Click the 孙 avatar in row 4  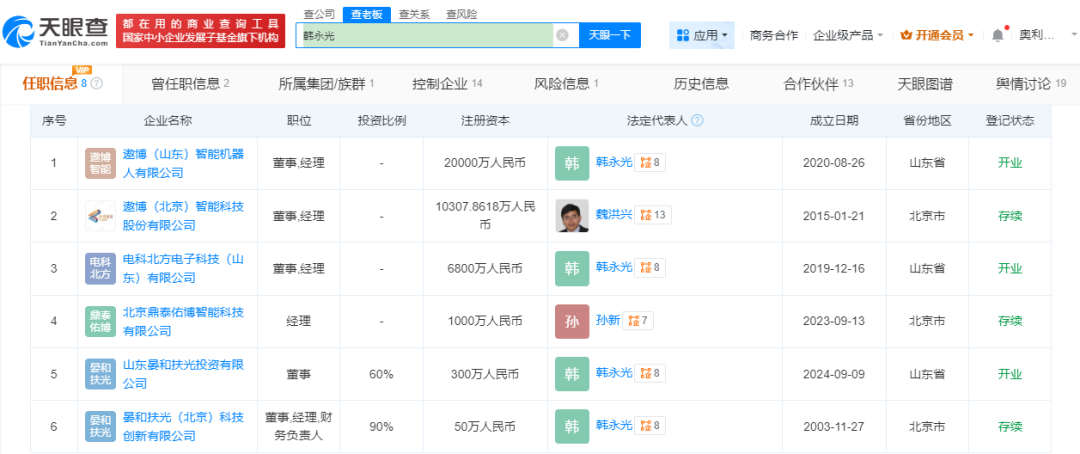click(572, 321)
